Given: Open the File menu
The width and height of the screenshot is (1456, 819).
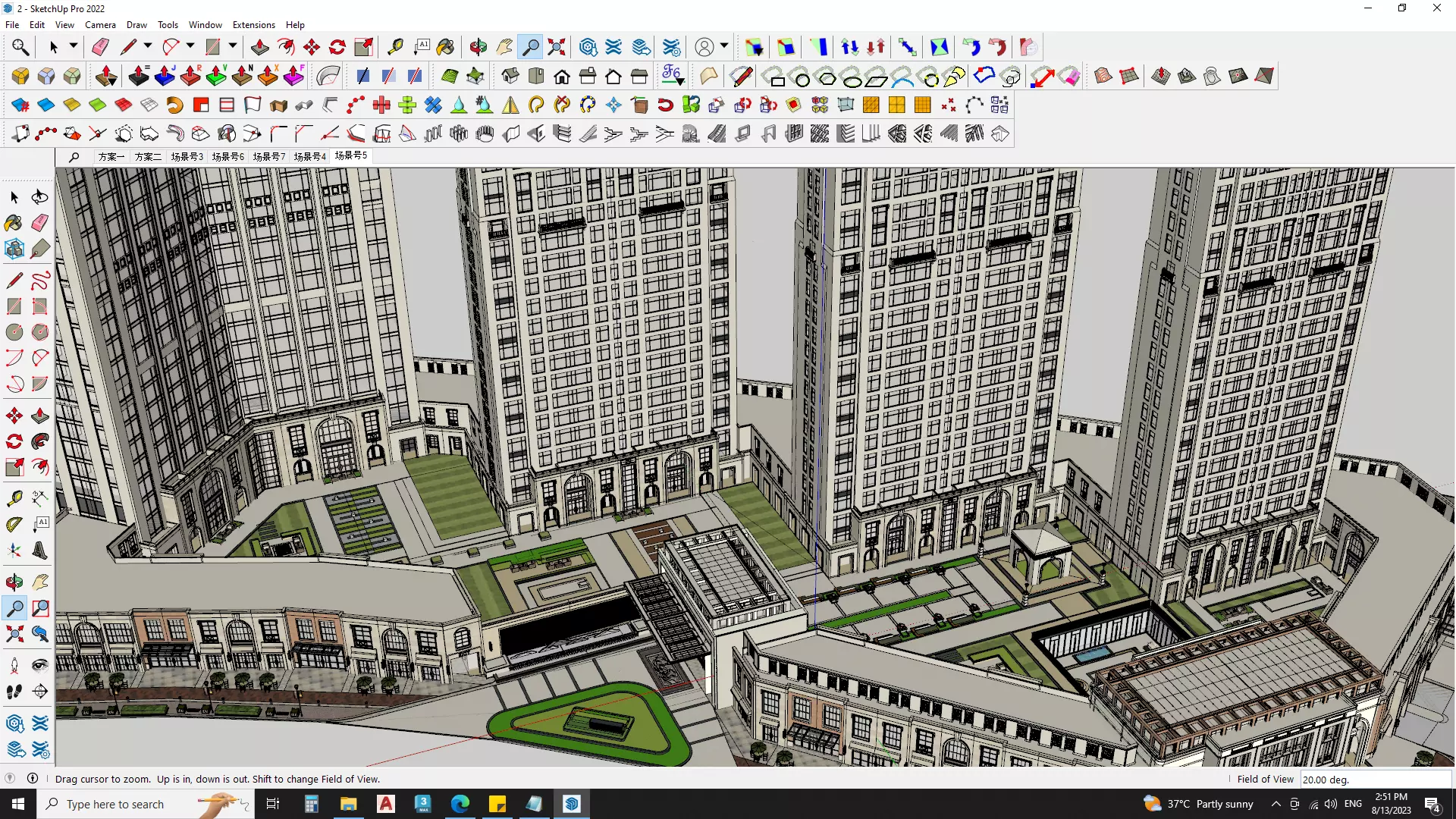Looking at the screenshot, I should [12, 25].
